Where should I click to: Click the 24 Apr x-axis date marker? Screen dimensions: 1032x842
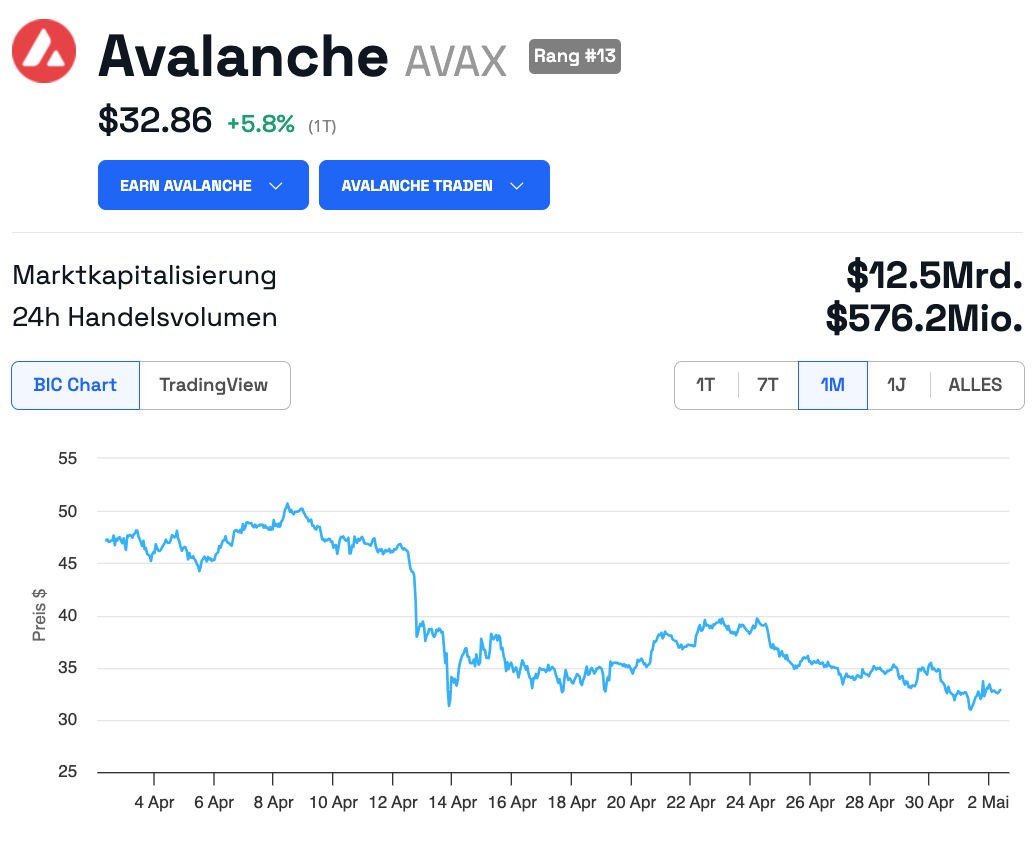[x=750, y=802]
